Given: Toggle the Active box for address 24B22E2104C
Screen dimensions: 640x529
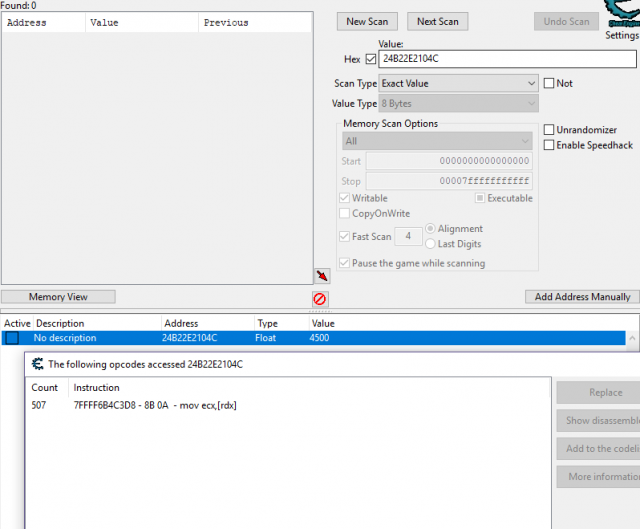Looking at the screenshot, I should tap(12, 338).
